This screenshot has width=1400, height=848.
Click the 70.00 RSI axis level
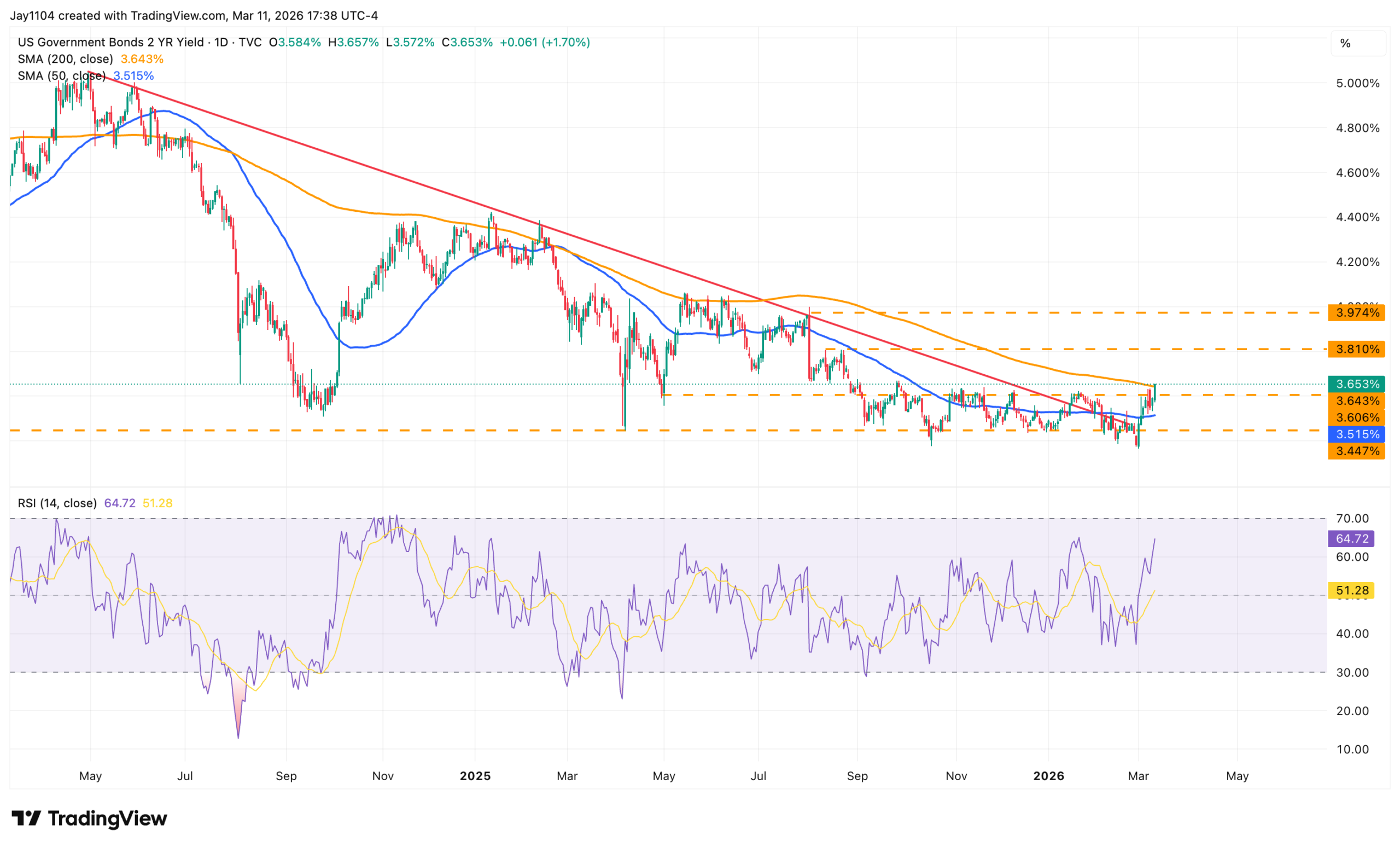tap(1352, 518)
